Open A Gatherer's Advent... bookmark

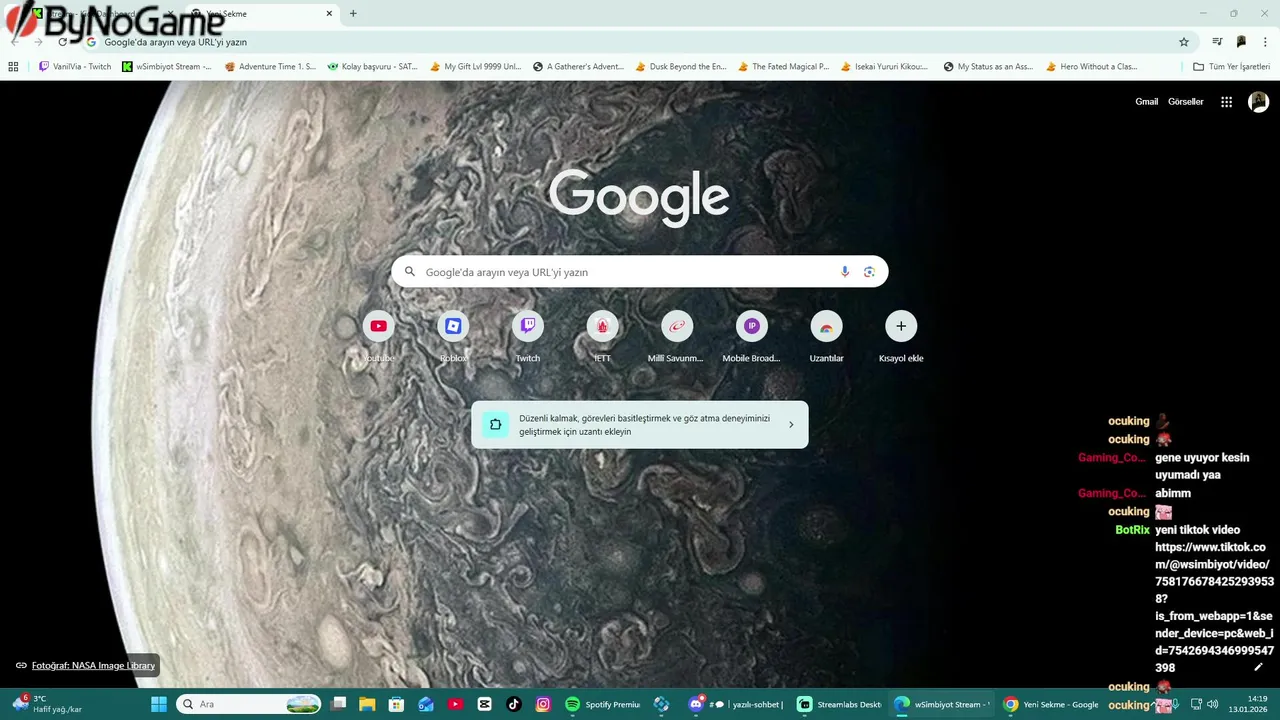coord(578,67)
